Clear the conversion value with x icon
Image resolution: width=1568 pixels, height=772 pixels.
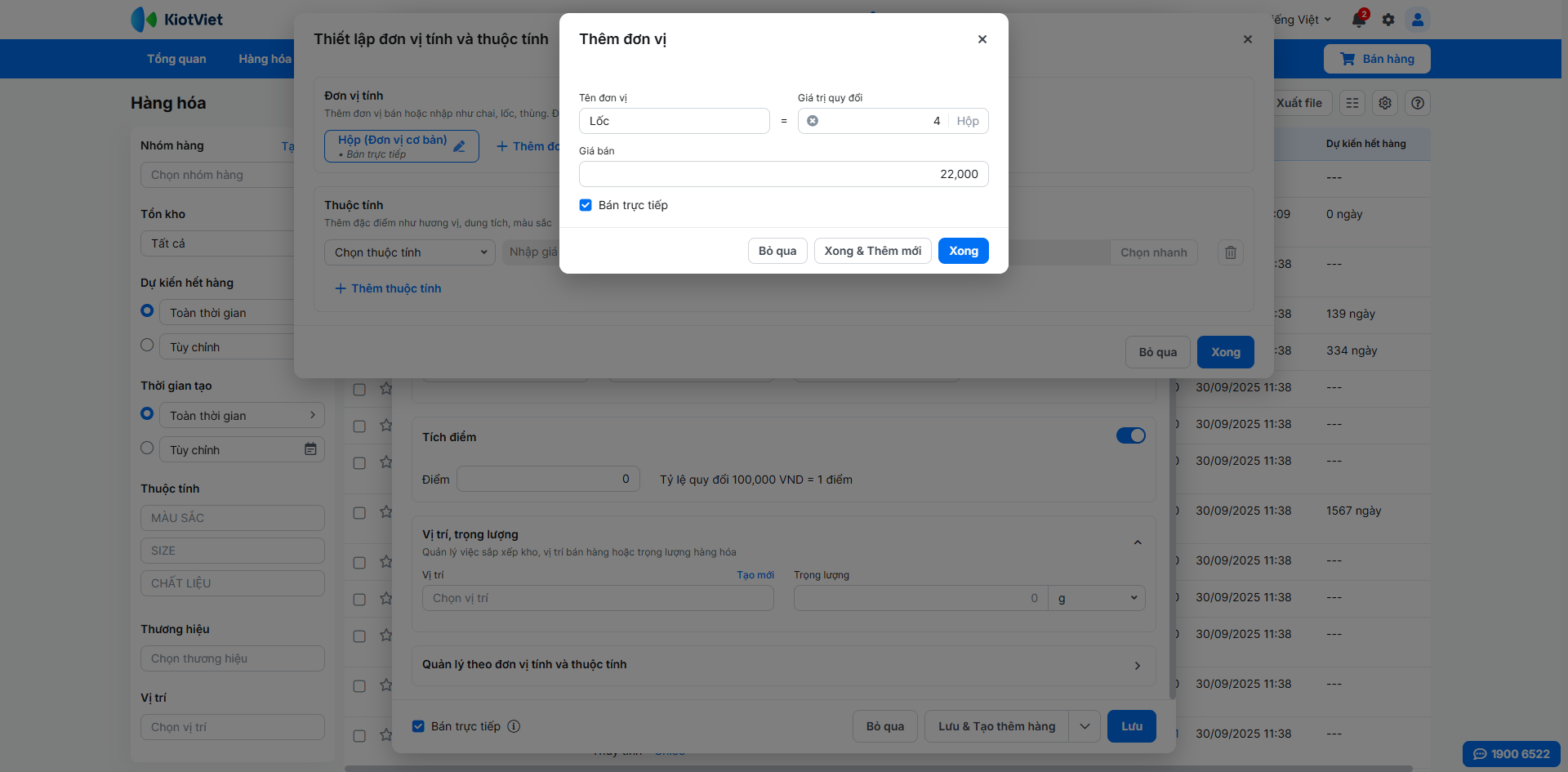[x=813, y=121]
